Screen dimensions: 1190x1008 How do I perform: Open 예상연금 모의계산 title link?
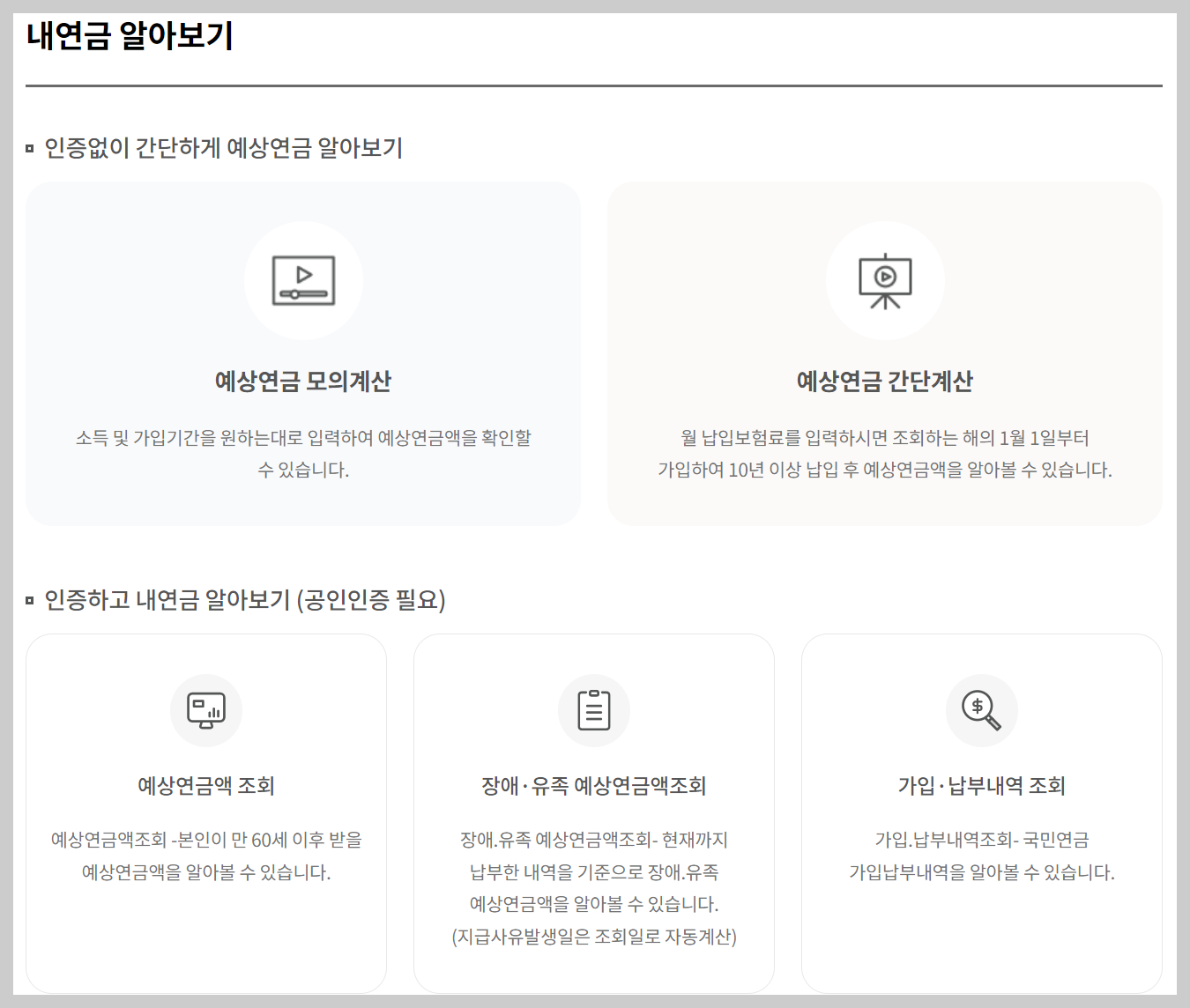coord(303,382)
